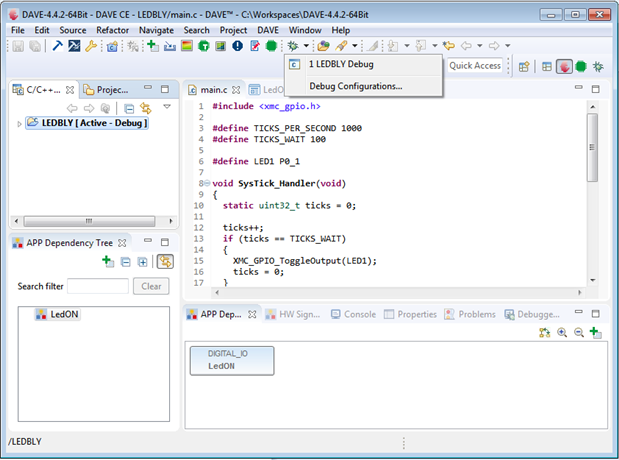Viewport: 619px width, 460px height.
Task: Select 1 LEDBLY Debug from dropdown menu
Action: (x=340, y=65)
